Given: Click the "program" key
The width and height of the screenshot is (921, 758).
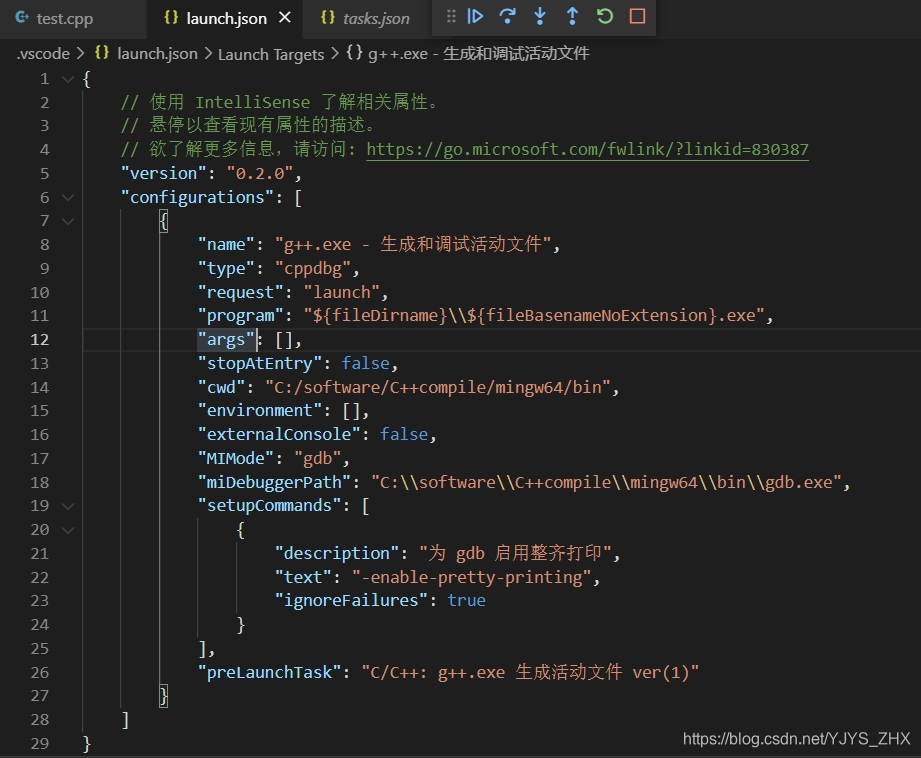Looking at the screenshot, I should [241, 316].
